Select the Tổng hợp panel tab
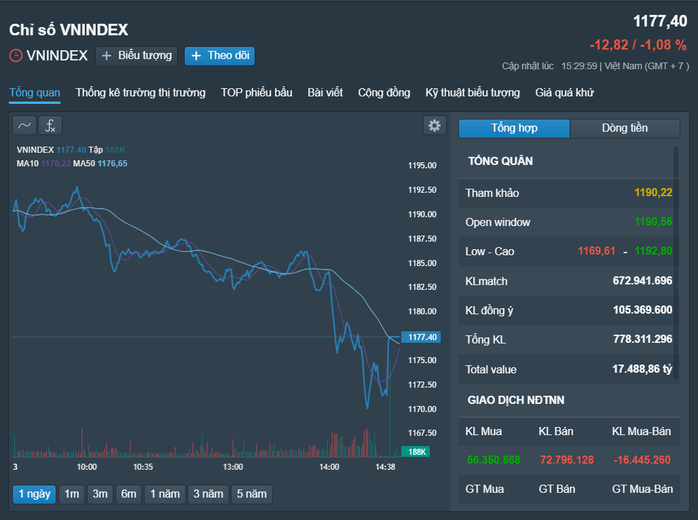Screen dimensions: 698x520 [x=514, y=128]
